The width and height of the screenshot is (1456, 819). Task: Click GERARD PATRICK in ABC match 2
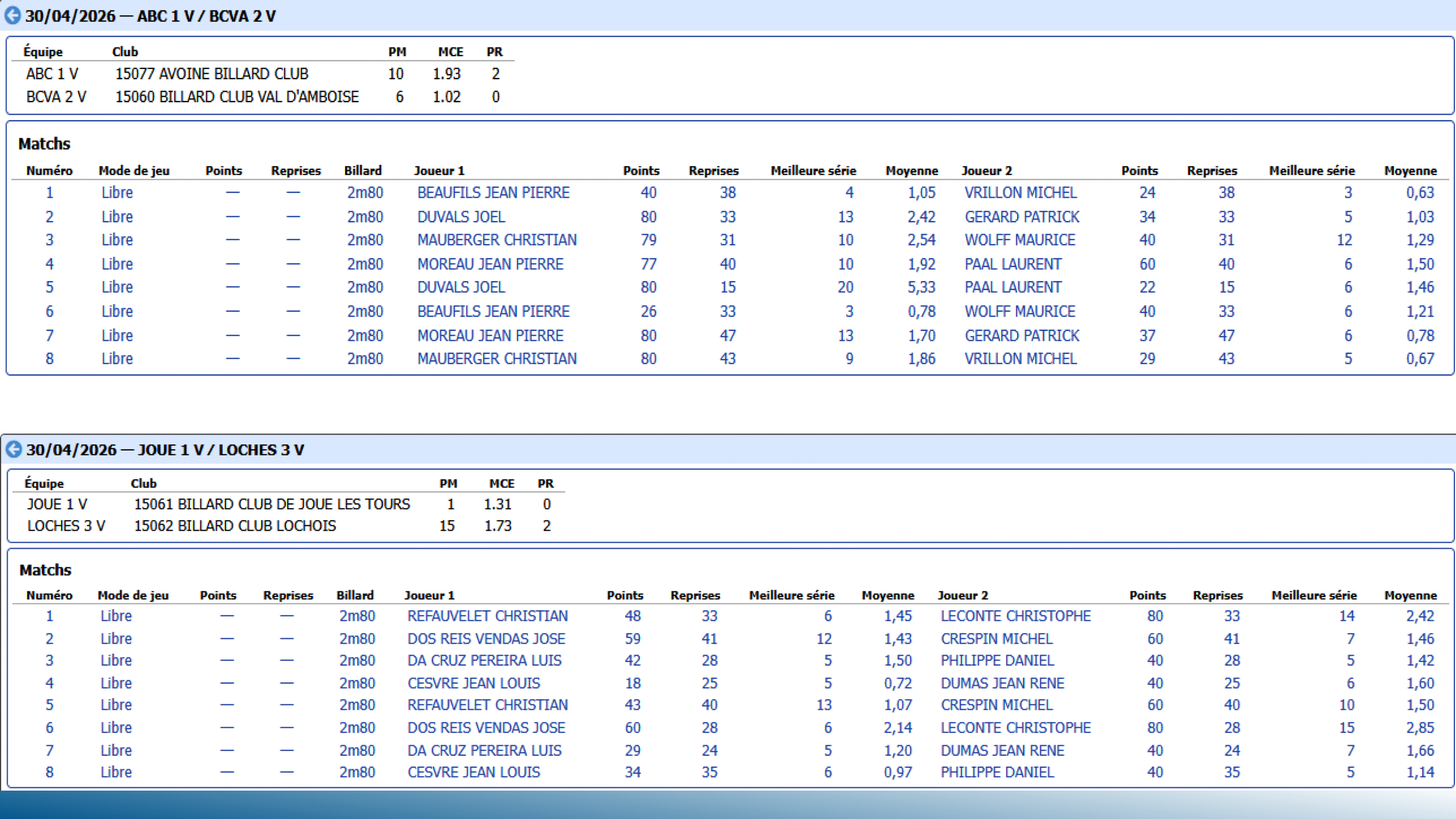click(x=1022, y=217)
